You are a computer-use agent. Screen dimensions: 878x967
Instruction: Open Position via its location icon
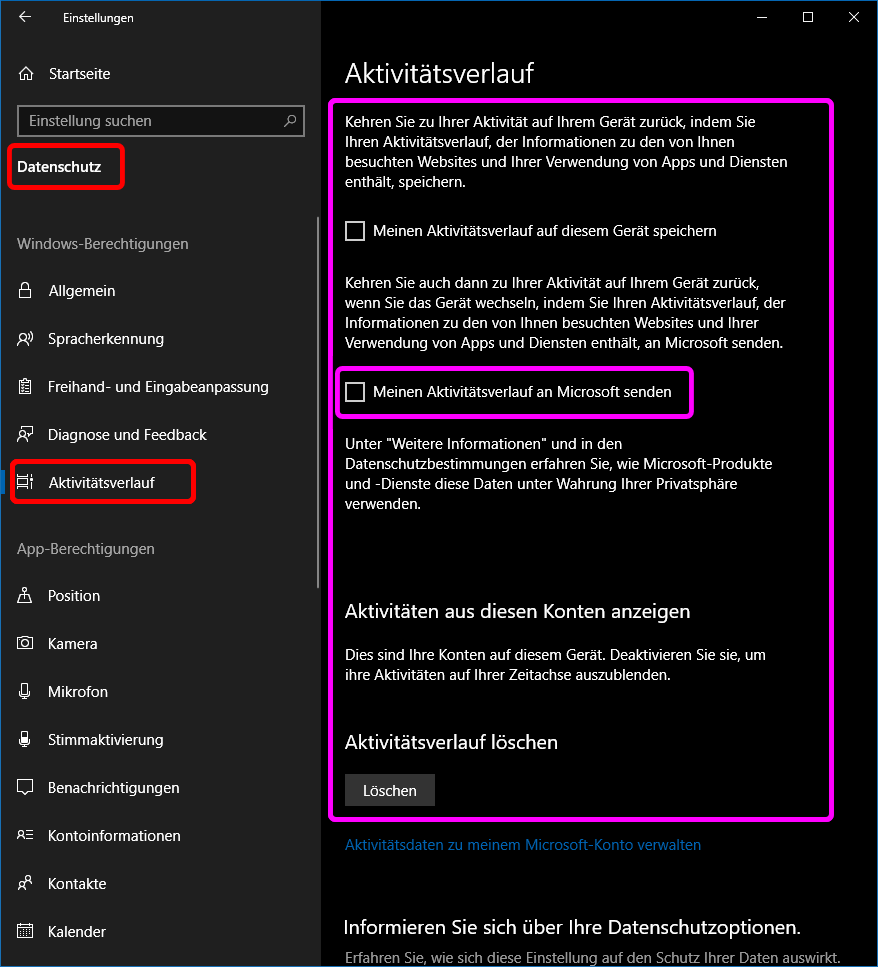[26, 596]
